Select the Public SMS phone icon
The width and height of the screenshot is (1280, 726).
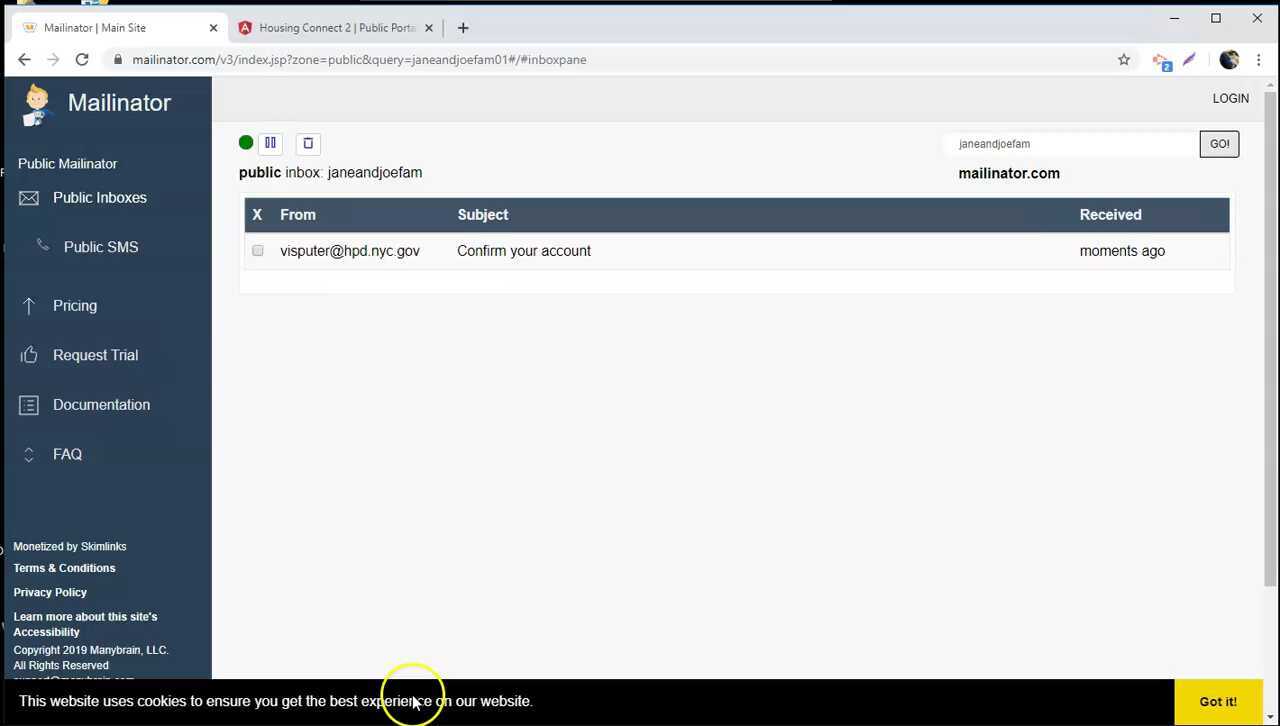[x=41, y=247]
